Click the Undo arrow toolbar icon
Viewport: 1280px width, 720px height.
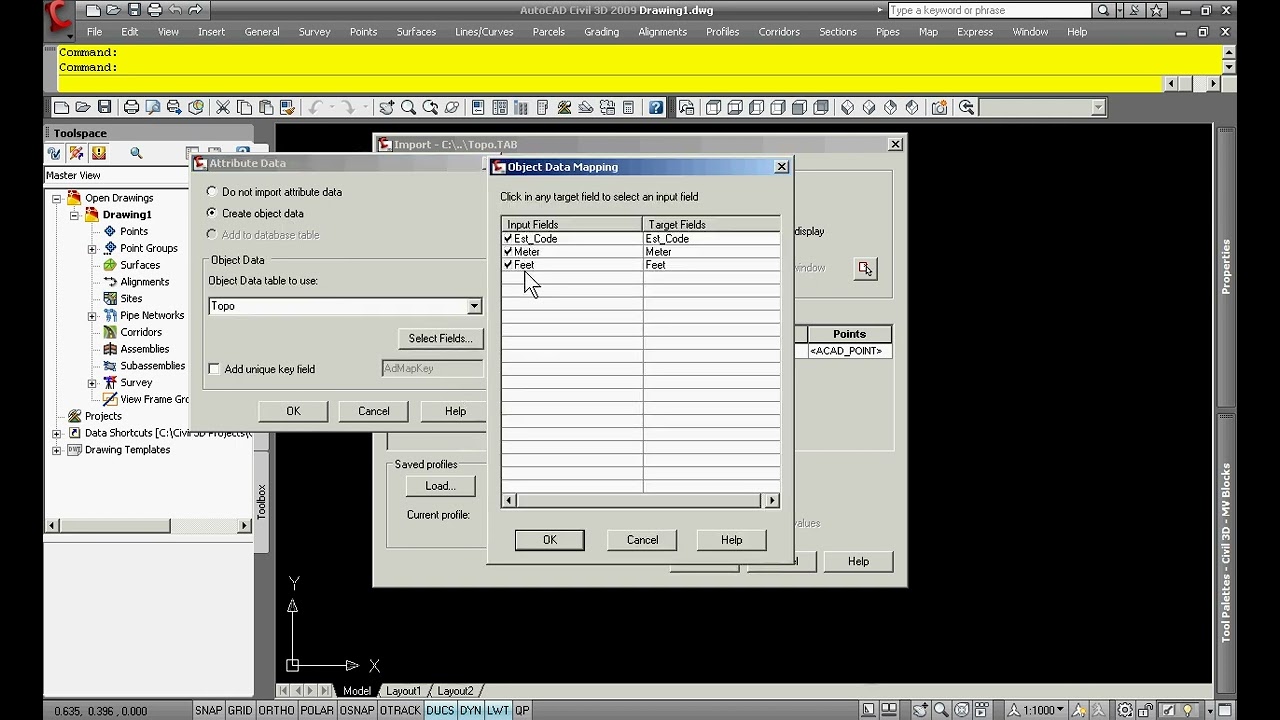pyautogui.click(x=315, y=107)
